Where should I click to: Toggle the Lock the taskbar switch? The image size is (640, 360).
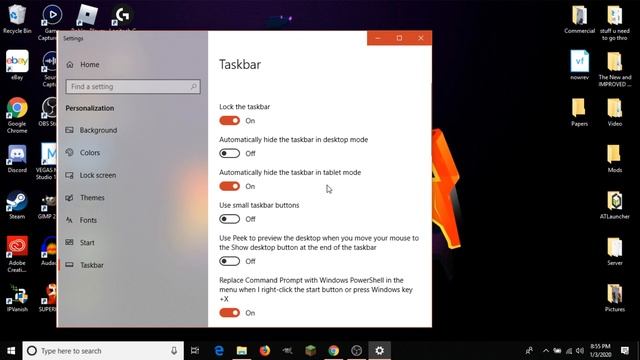point(229,121)
